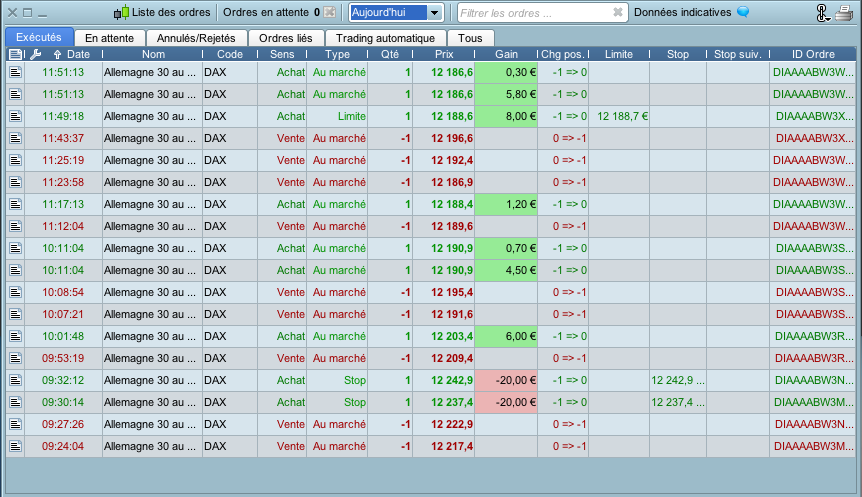Select the 8,00 € gain cell
This screenshot has width=862, height=497.
506,116
